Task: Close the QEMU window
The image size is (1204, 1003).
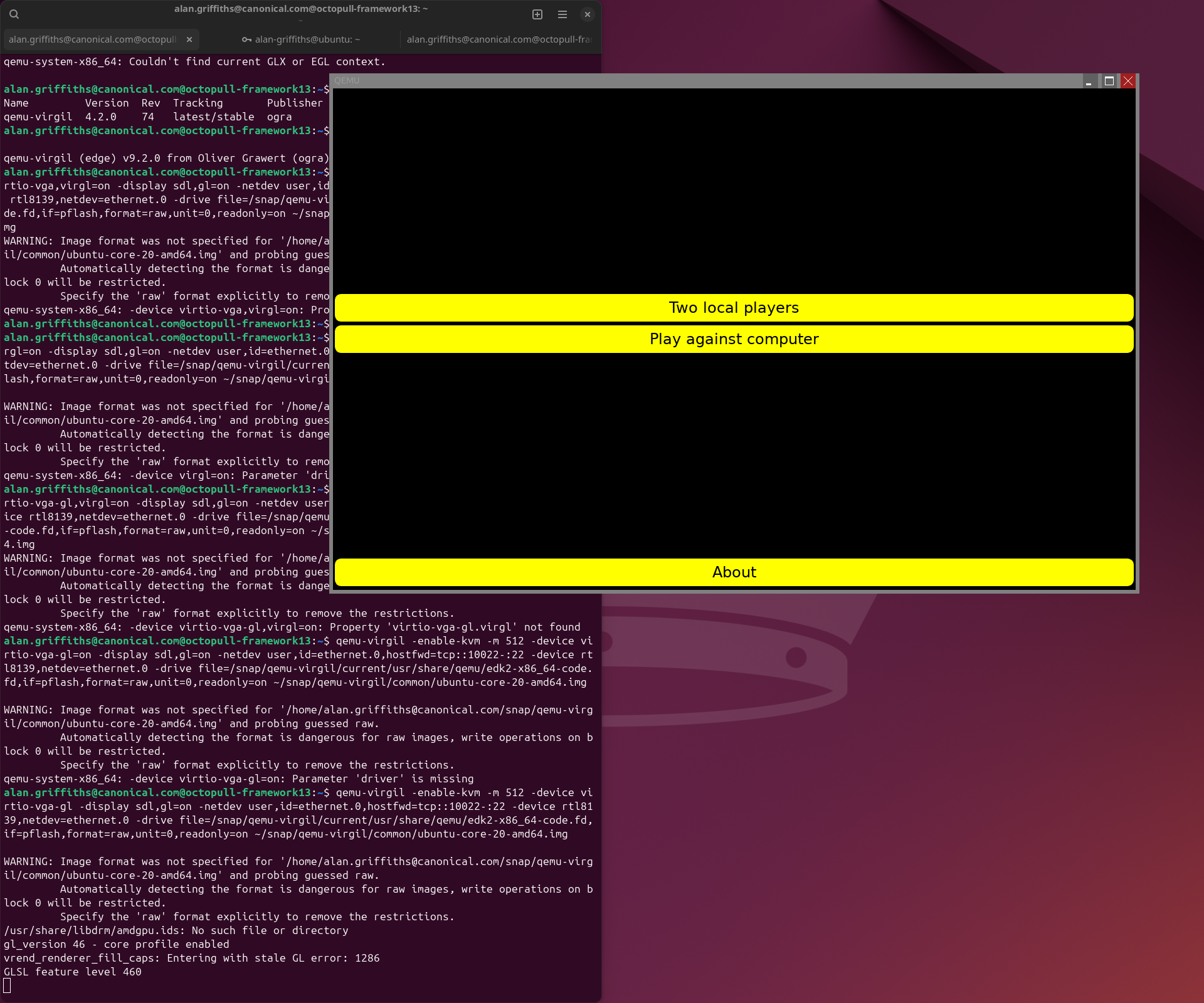Action: point(1128,81)
